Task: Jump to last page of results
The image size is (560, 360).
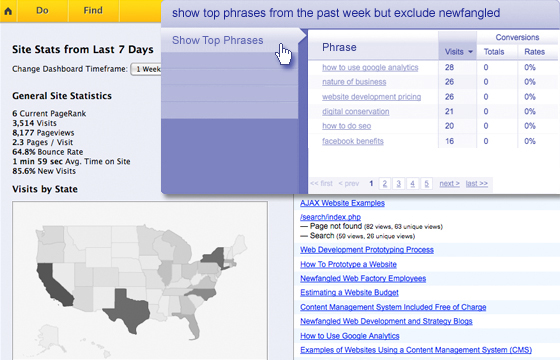Action: 476,184
